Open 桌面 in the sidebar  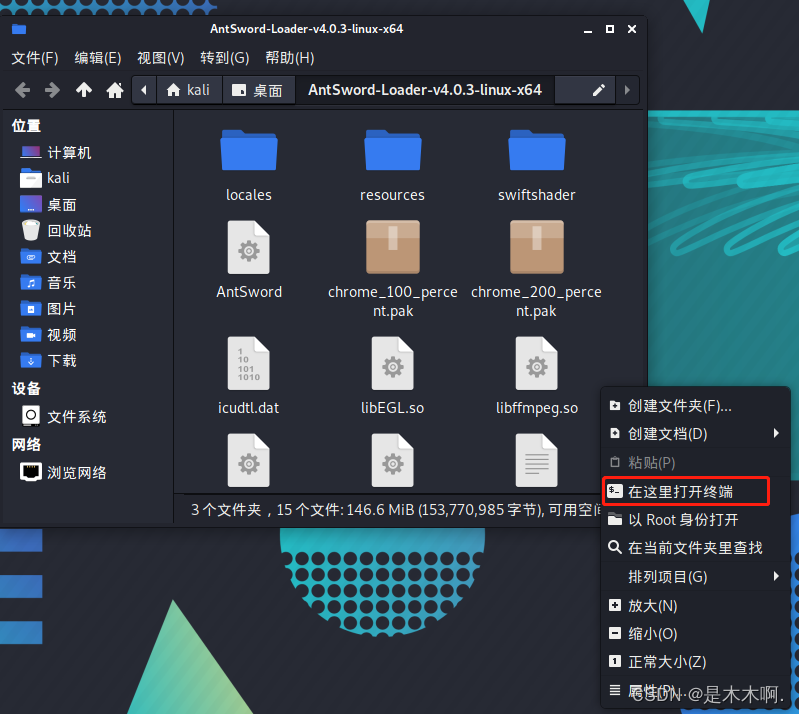tap(48, 204)
